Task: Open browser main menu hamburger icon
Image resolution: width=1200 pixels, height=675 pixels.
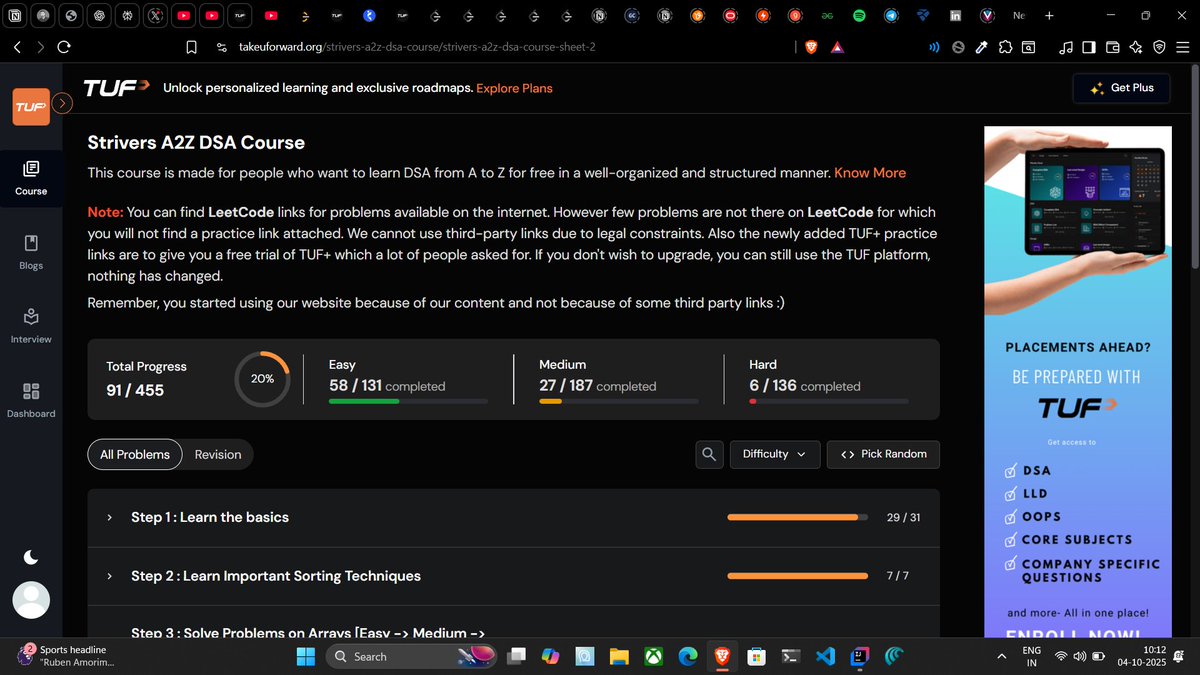Action: coord(1183,47)
